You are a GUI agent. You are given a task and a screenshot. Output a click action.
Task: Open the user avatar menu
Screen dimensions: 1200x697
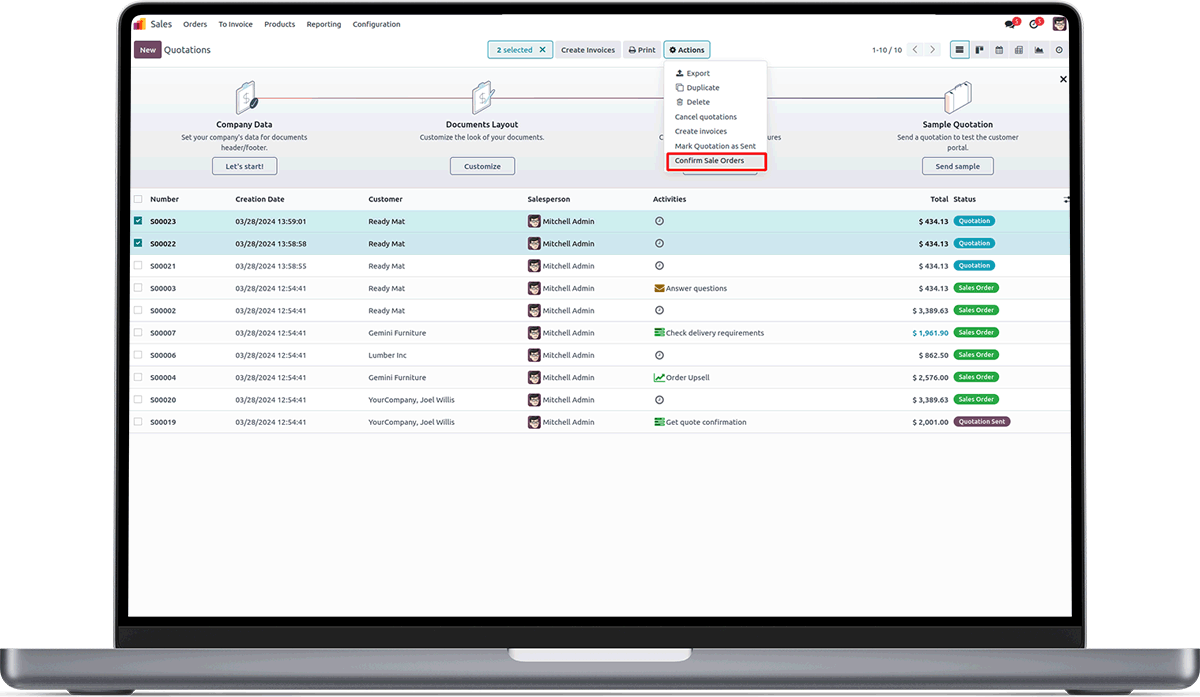[1060, 24]
